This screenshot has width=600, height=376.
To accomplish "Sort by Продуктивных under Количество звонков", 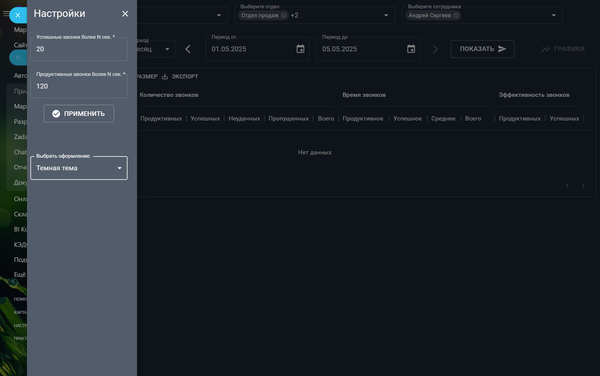I will 161,119.
